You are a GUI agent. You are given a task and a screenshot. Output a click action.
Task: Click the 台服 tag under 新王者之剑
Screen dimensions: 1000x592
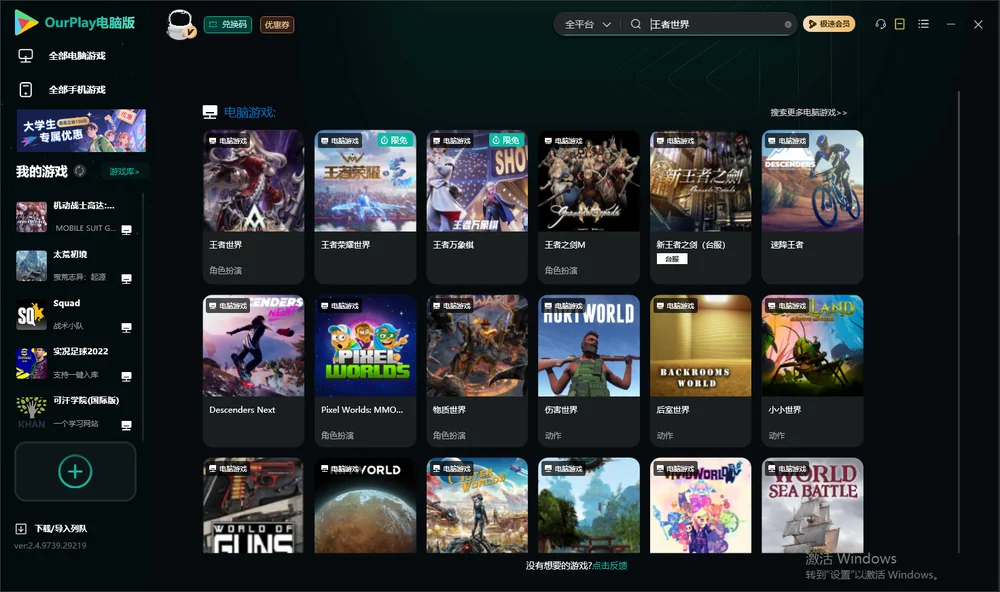point(672,259)
